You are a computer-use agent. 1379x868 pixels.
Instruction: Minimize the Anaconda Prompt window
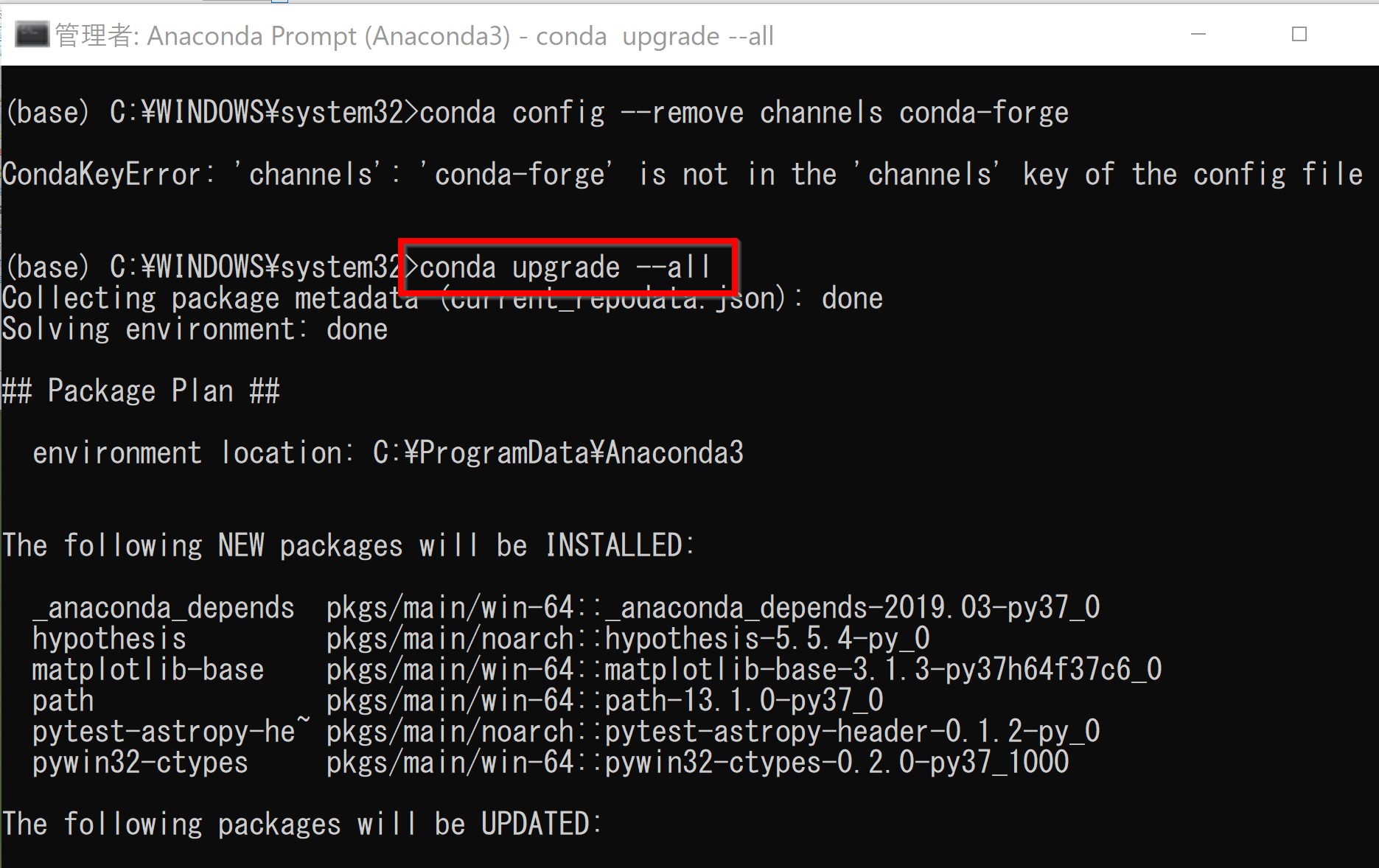click(x=1198, y=35)
